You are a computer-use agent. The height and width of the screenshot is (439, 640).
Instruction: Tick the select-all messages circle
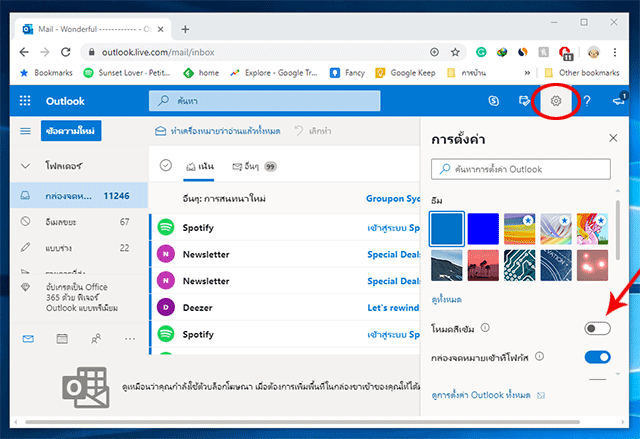[166, 165]
